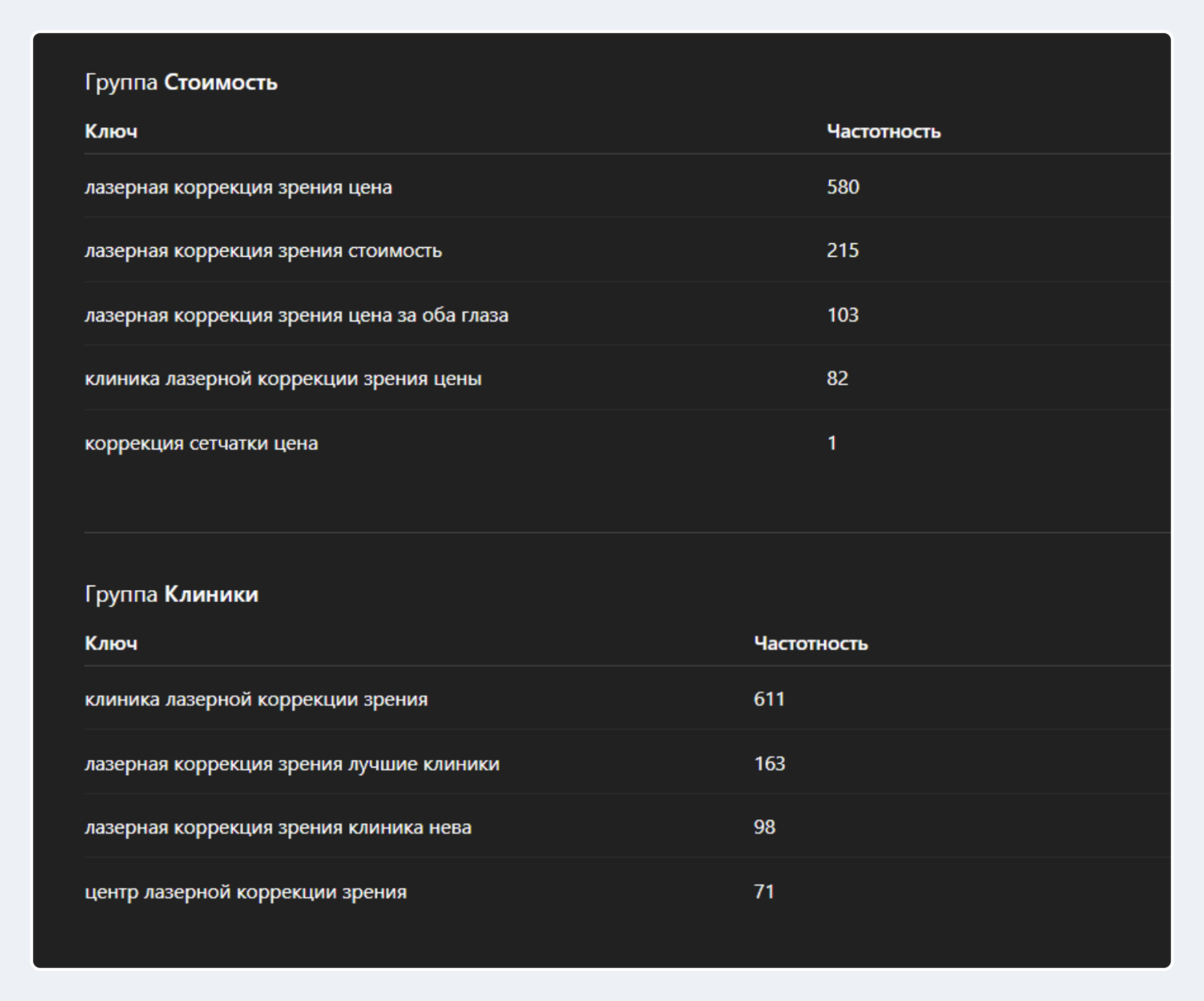Click 'Ключ' column header in Клиники table
This screenshot has height=1001, width=1204.
(x=111, y=643)
